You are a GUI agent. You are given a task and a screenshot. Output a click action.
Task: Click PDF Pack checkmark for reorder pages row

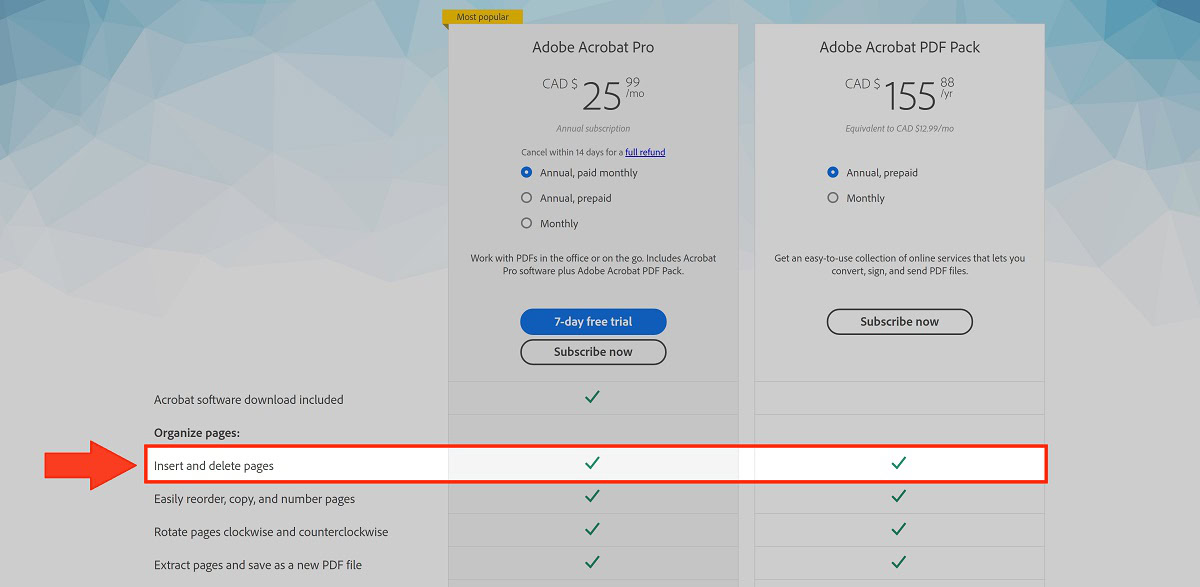pos(898,496)
